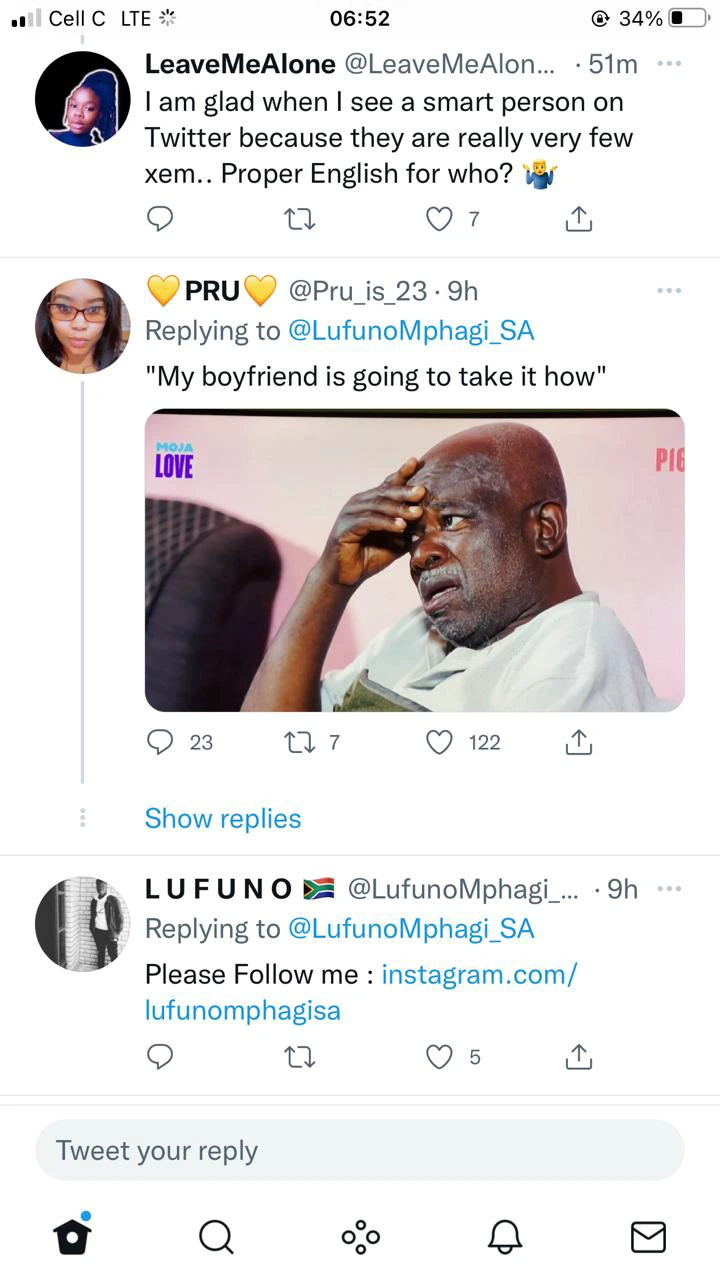This screenshot has width=720, height=1280.
Task: View the Moja Love meme image
Action: tap(415, 560)
